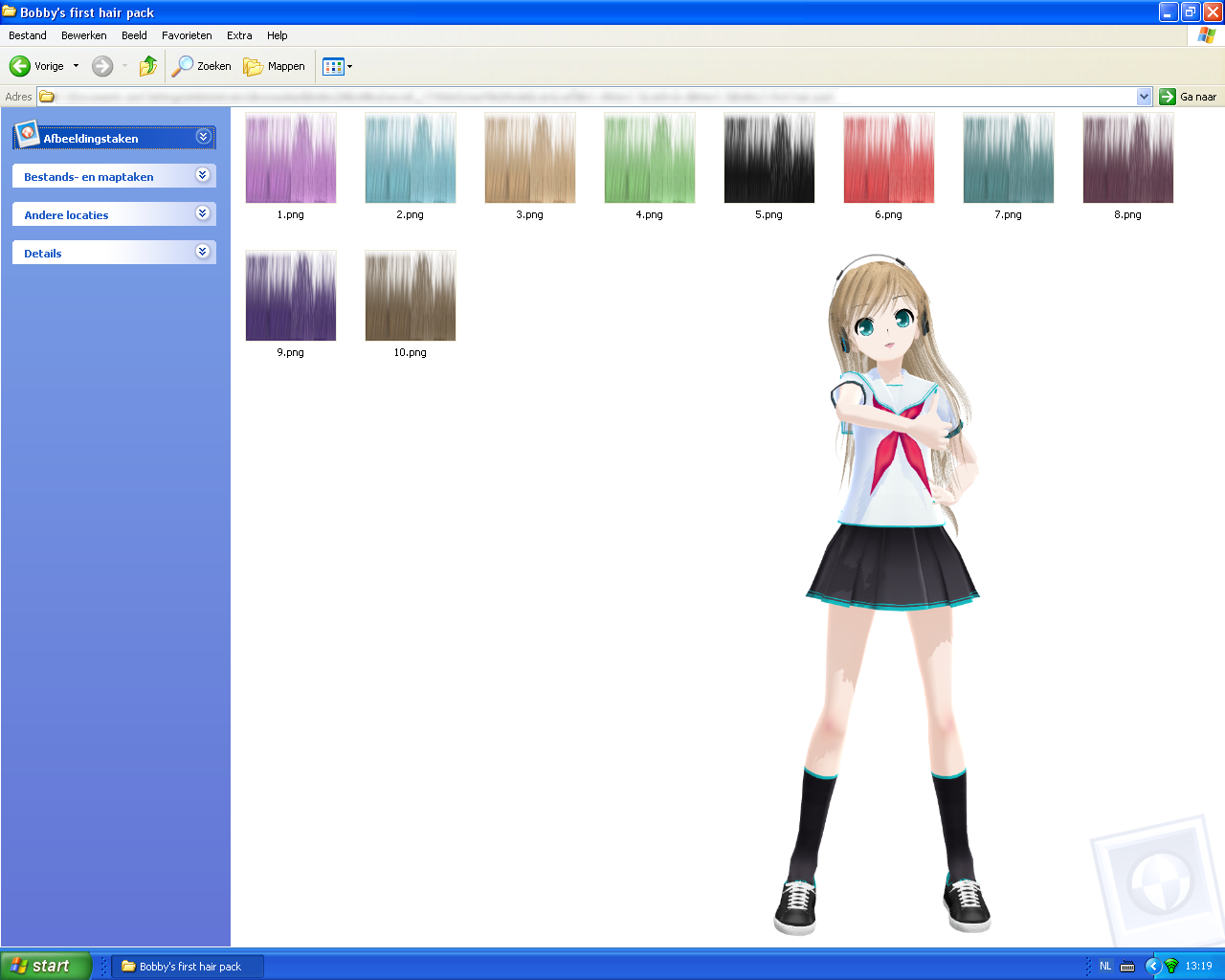Click the Views icon on the toolbar

(333, 65)
